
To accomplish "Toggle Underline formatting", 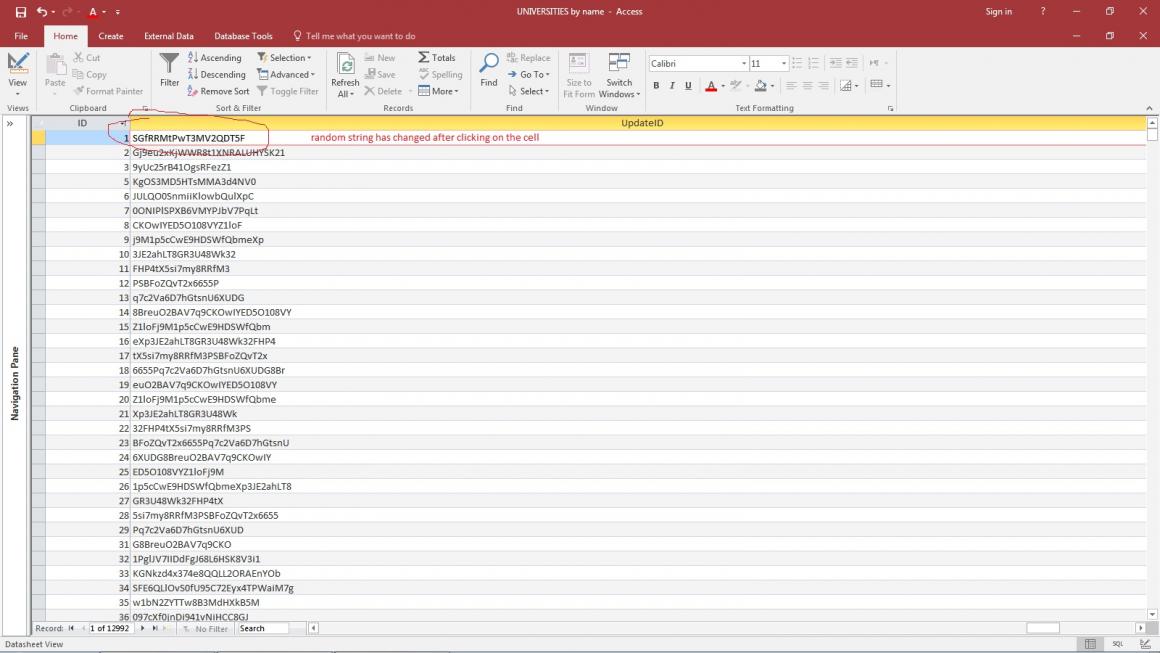I will (x=688, y=86).
